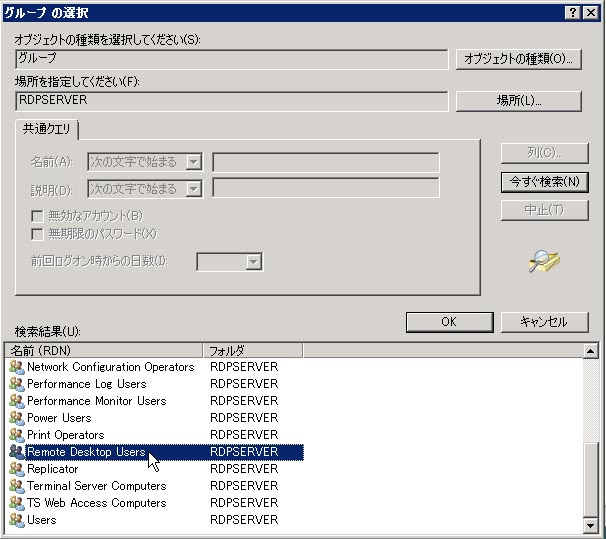Click RDPSERVER folder cell in the Replicator row
The image size is (606, 539).
[x=244, y=469]
